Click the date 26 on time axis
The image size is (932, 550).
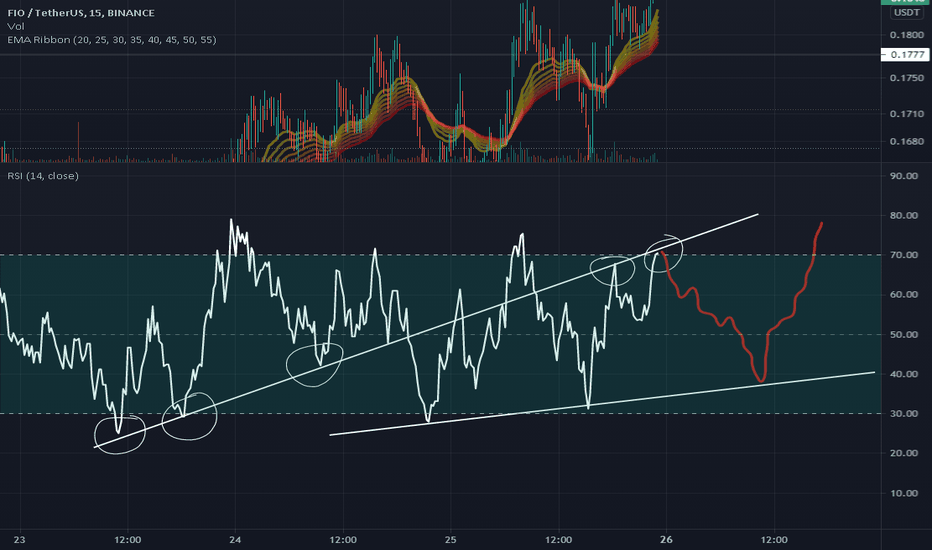(x=666, y=540)
